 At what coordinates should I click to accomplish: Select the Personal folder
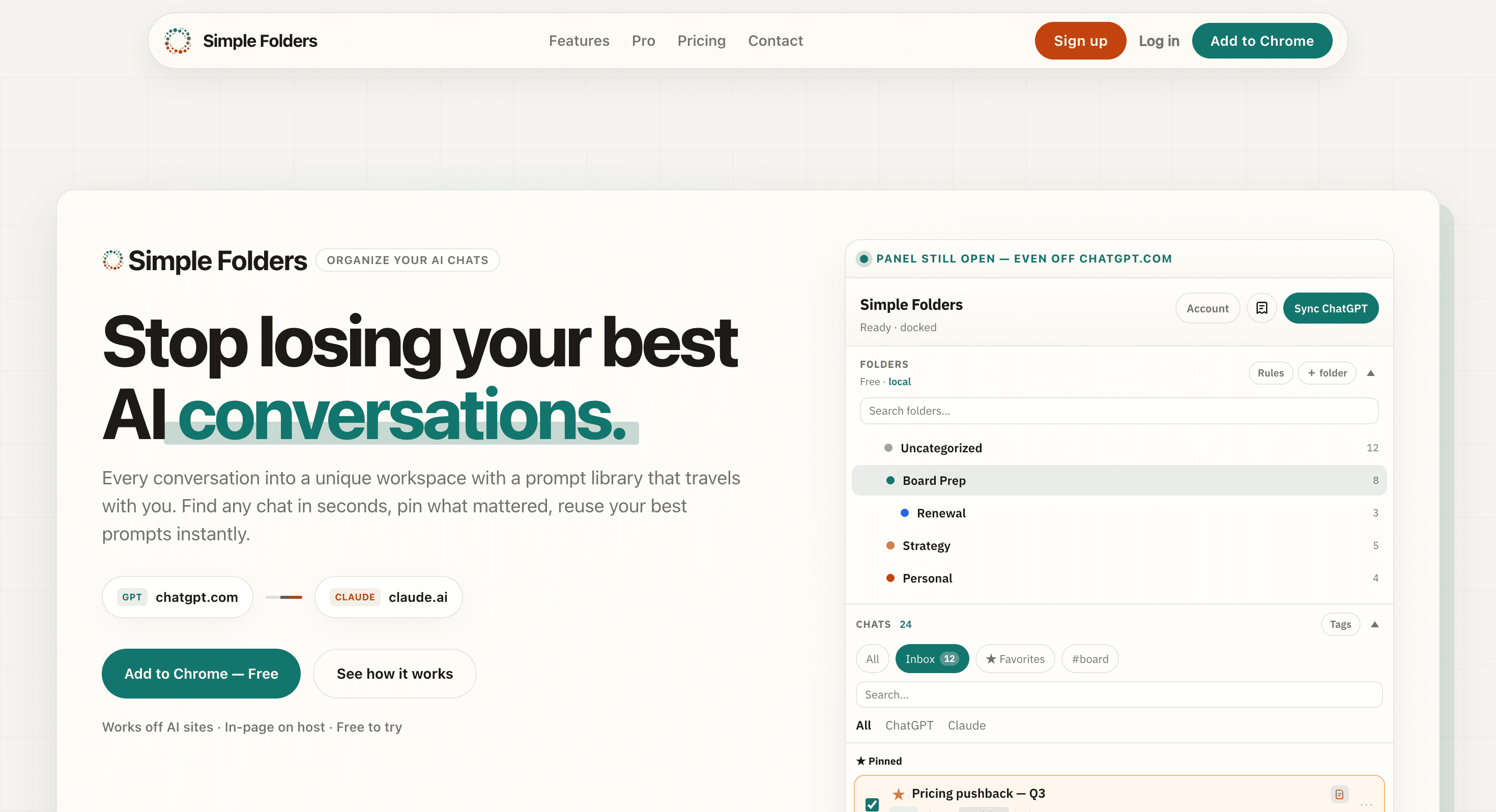point(1119,578)
